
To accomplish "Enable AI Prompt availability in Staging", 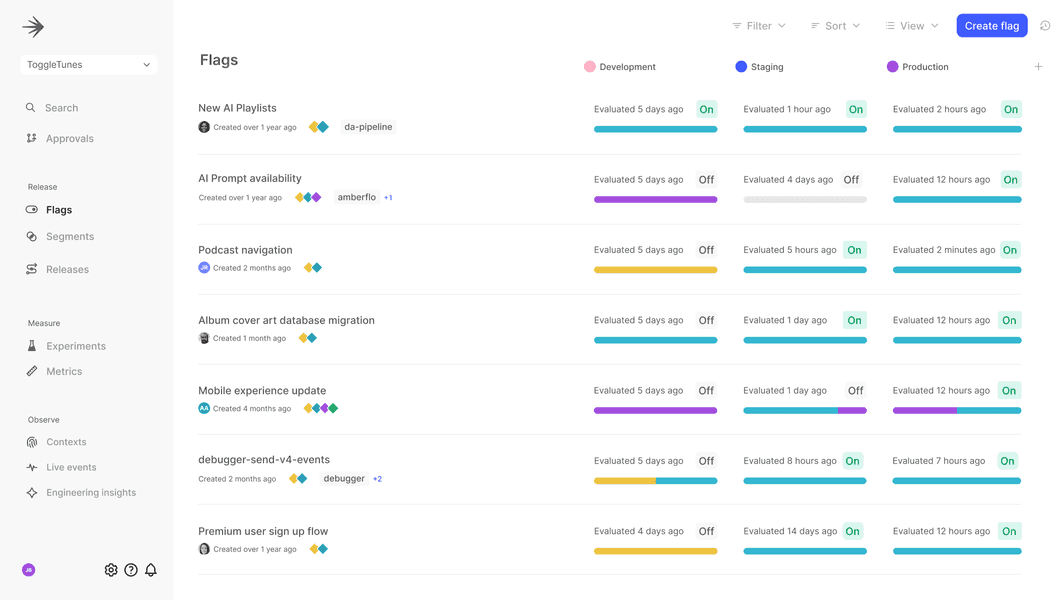I will click(851, 179).
